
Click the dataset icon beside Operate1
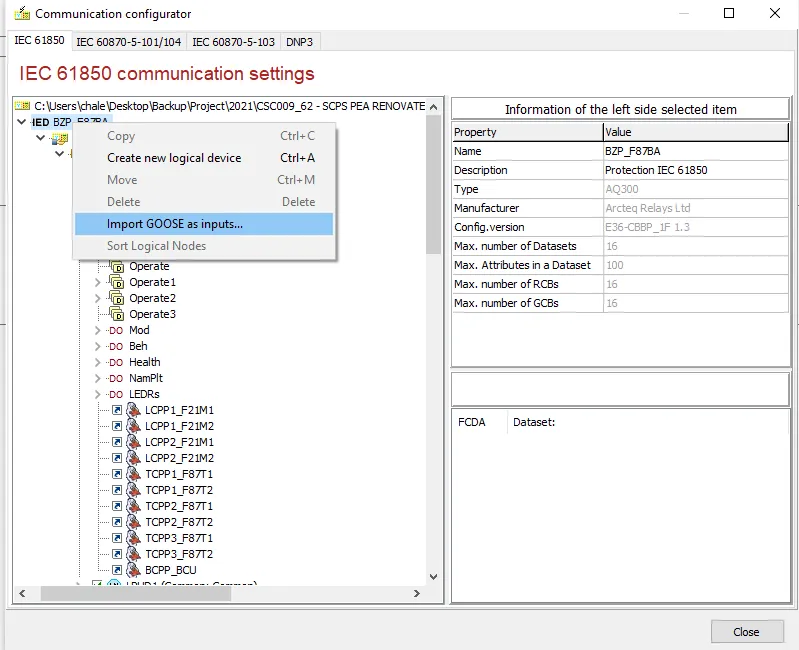pyautogui.click(x=117, y=282)
